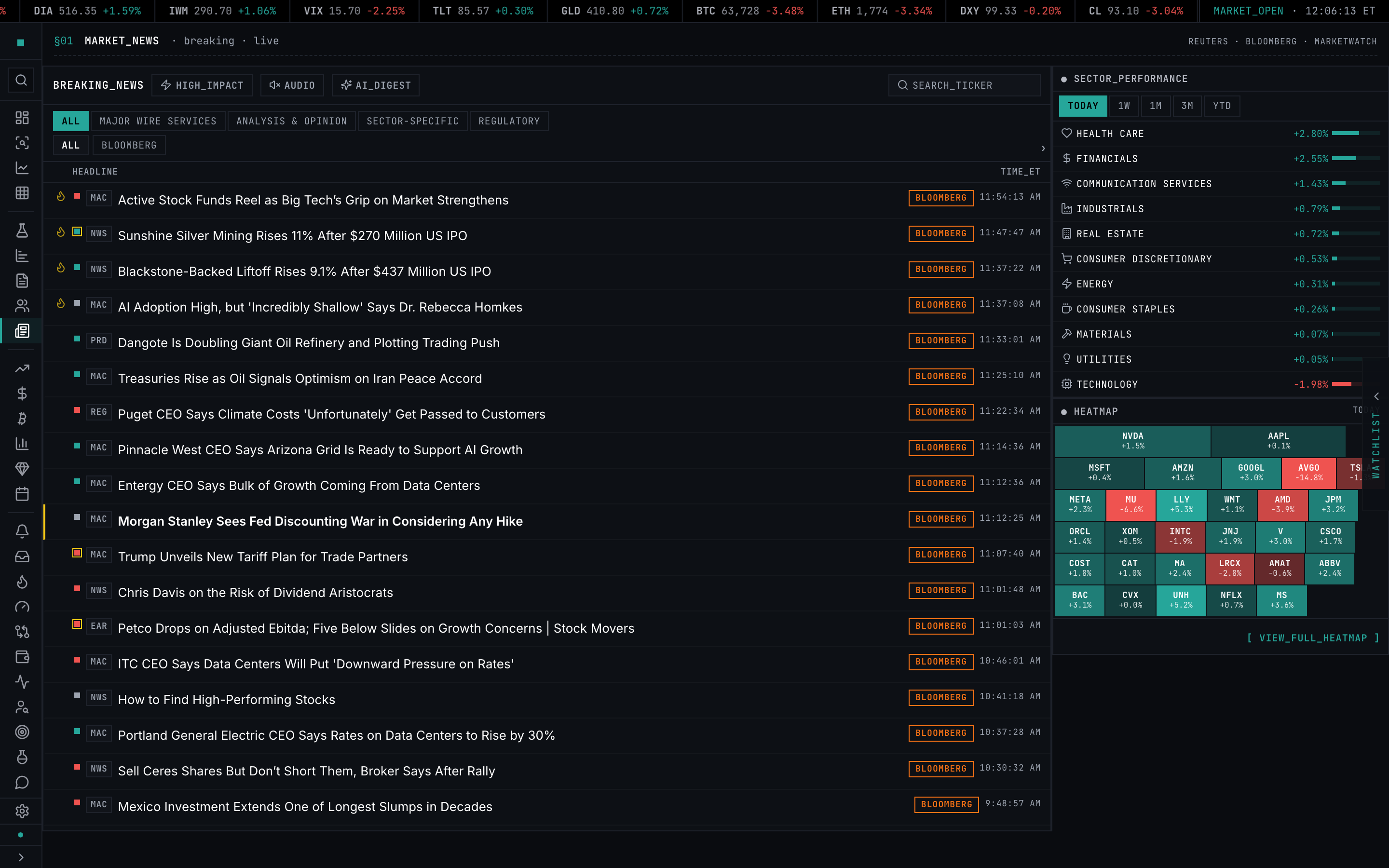This screenshot has height=868, width=1389.
Task: Open the dashboard grid icon in sidebar
Action: (22, 118)
